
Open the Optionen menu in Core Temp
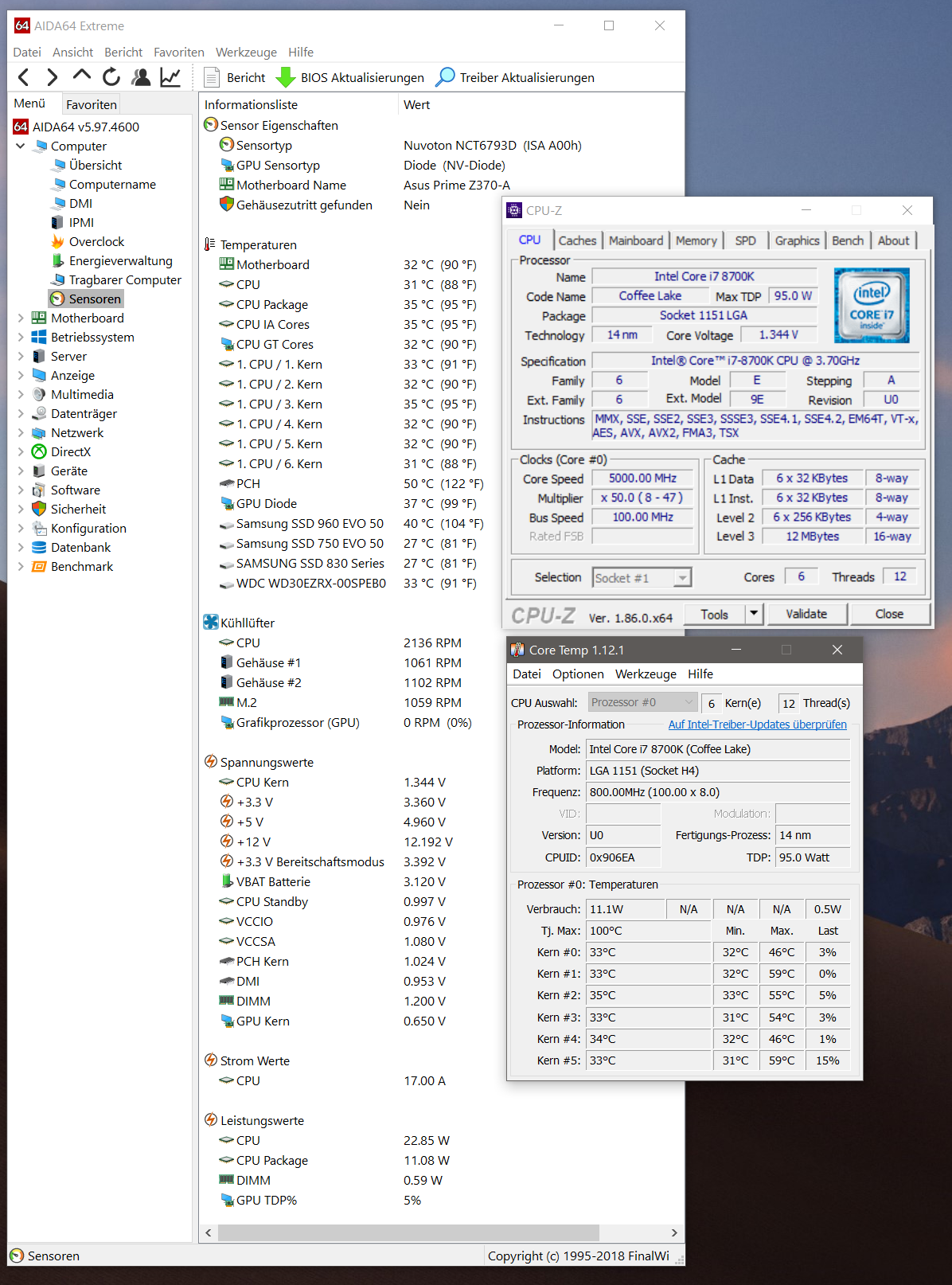click(x=578, y=674)
